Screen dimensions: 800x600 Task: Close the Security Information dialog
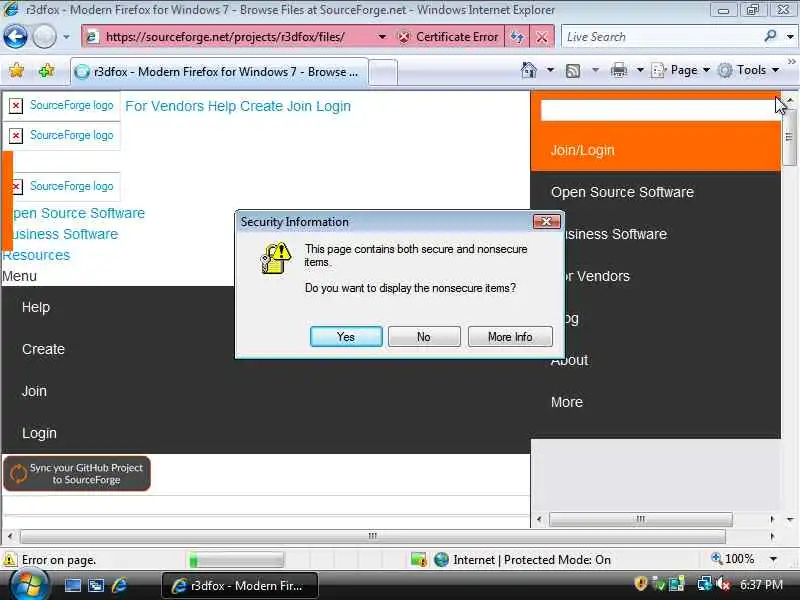(546, 221)
